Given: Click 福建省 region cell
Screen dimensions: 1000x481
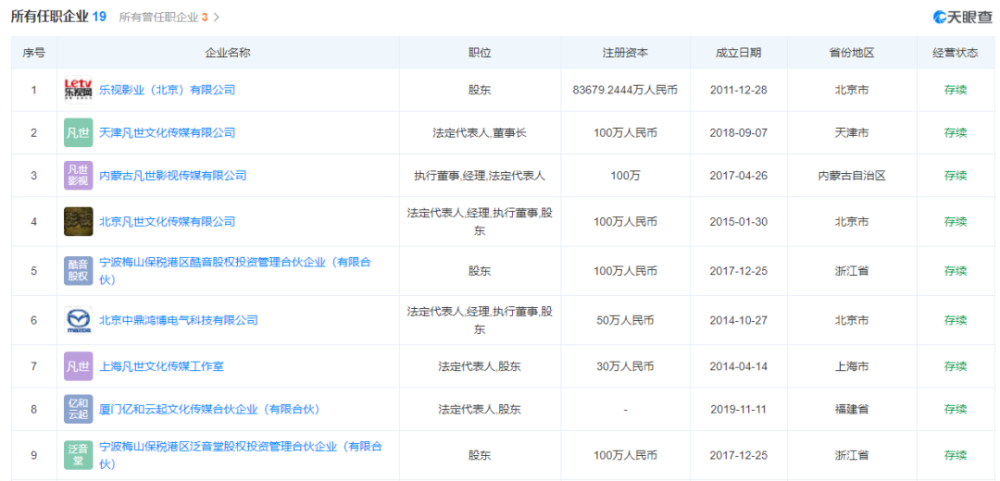Looking at the screenshot, I should point(852,409).
